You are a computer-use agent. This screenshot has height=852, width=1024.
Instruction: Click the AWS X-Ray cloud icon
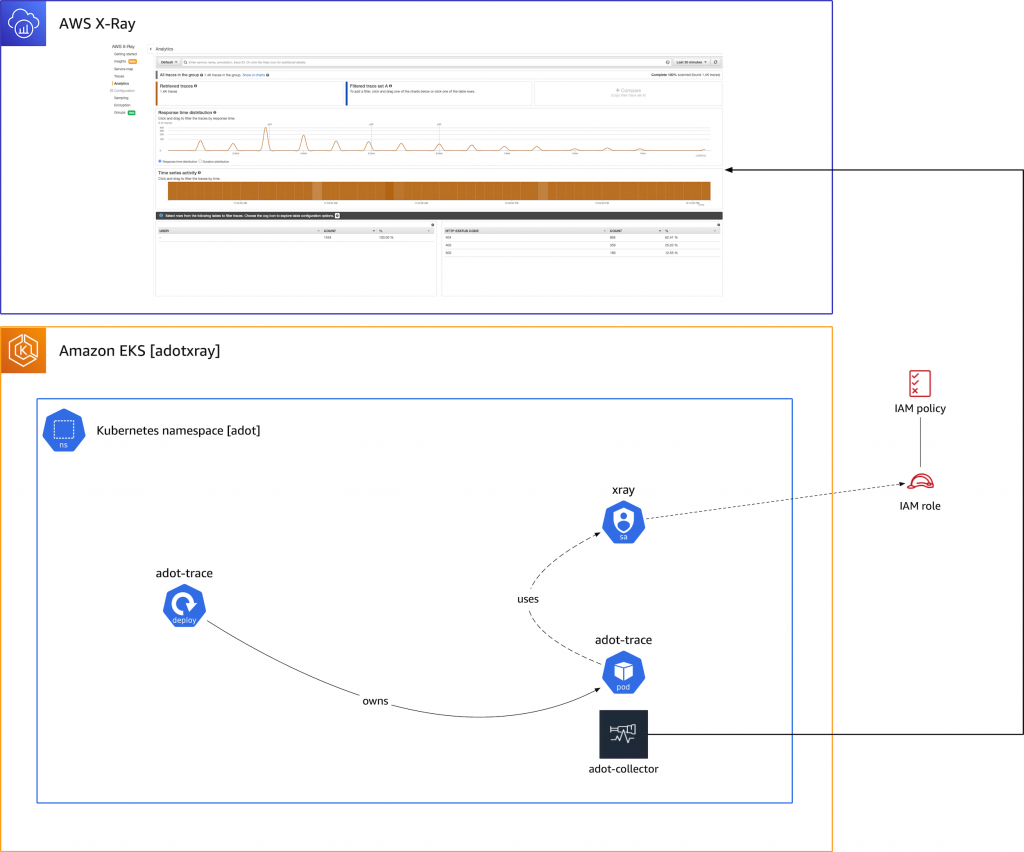(23, 23)
